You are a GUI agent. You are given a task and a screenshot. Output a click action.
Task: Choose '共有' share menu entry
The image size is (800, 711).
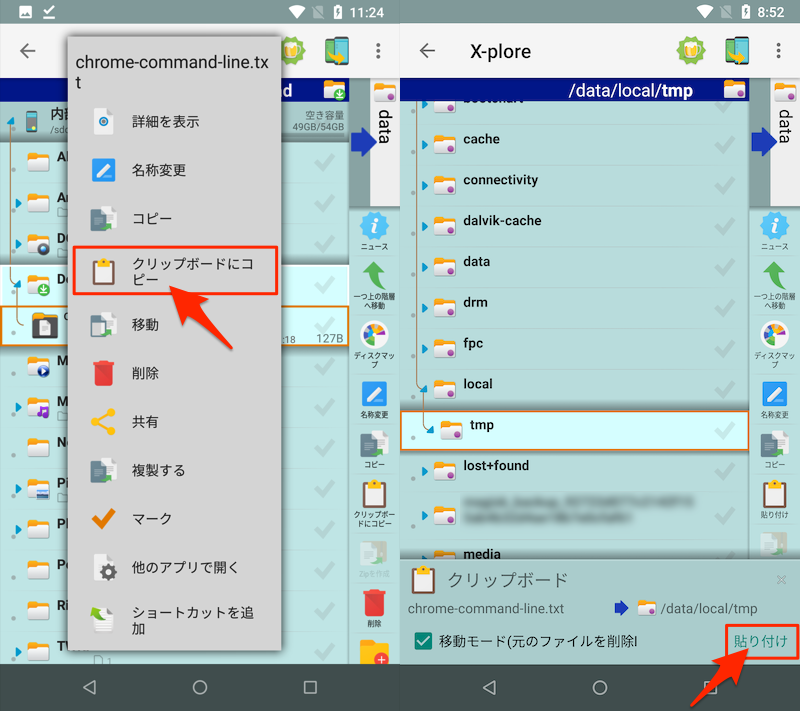[x=145, y=422]
